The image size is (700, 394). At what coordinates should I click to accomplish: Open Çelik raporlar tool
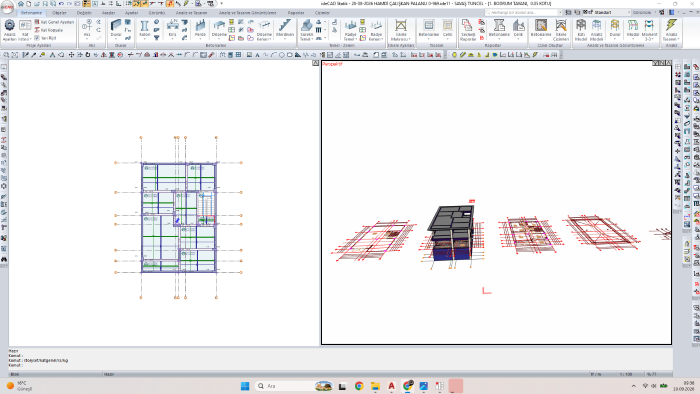pos(518,29)
